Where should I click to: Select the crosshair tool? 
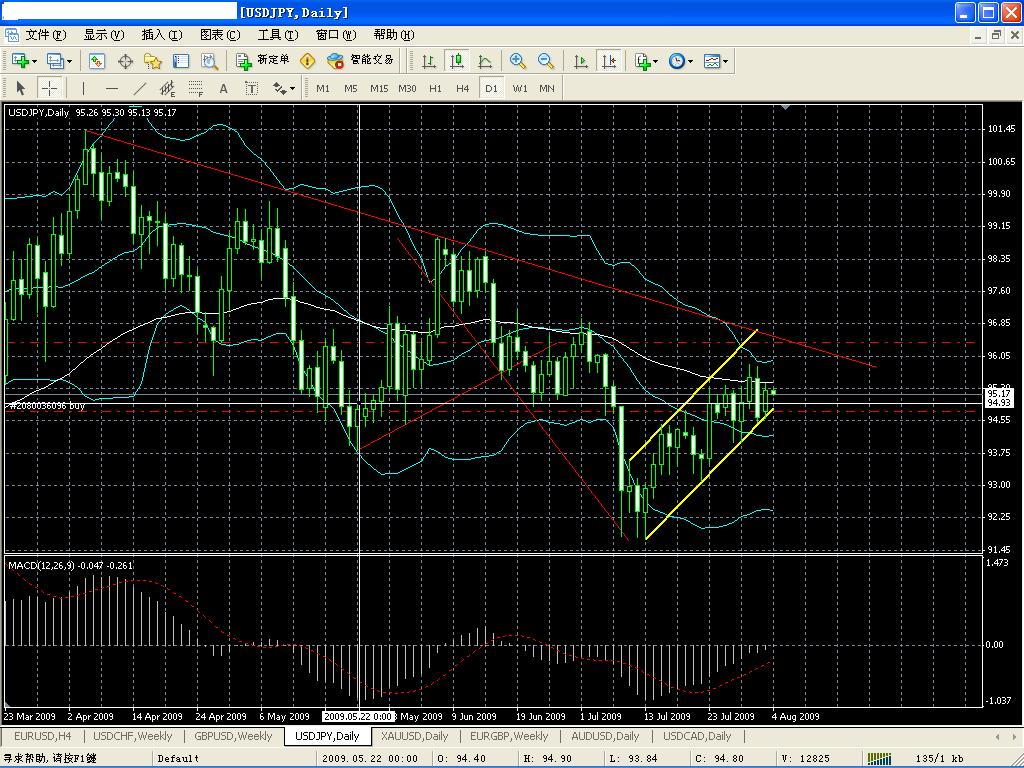(49, 88)
